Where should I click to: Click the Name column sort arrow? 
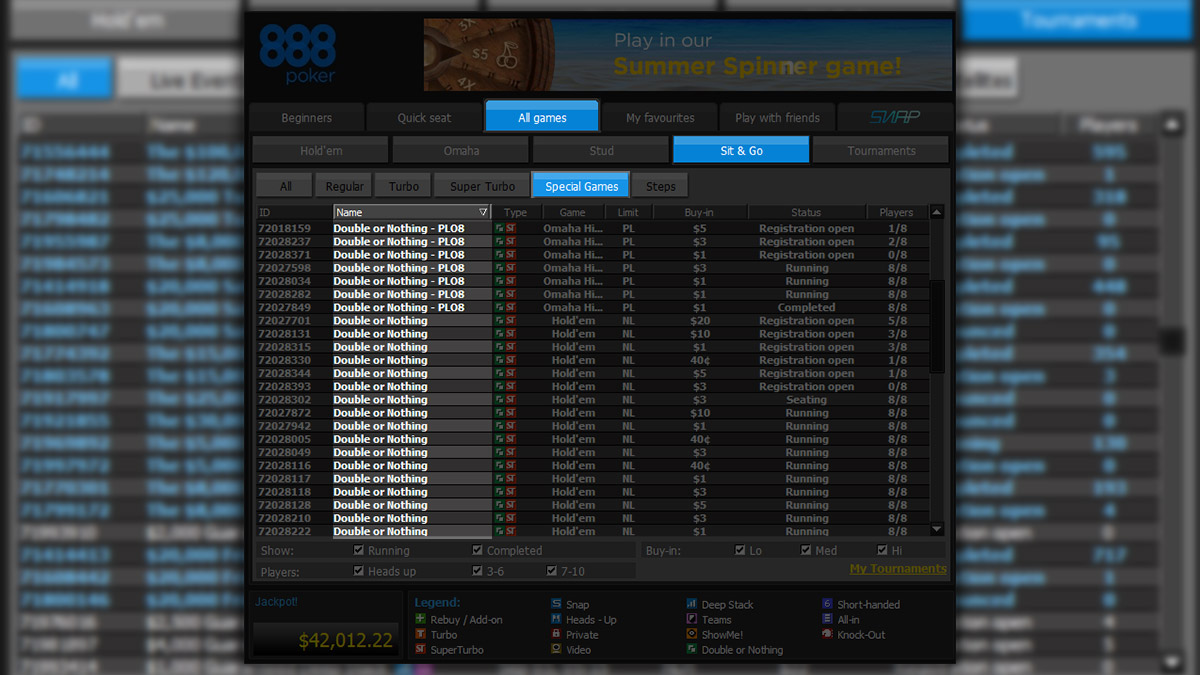(483, 213)
